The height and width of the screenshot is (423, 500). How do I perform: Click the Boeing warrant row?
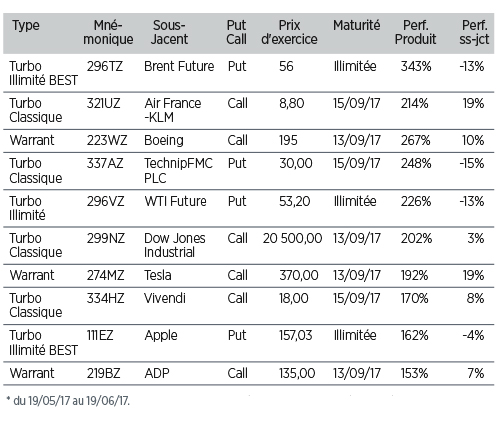[x=249, y=140]
